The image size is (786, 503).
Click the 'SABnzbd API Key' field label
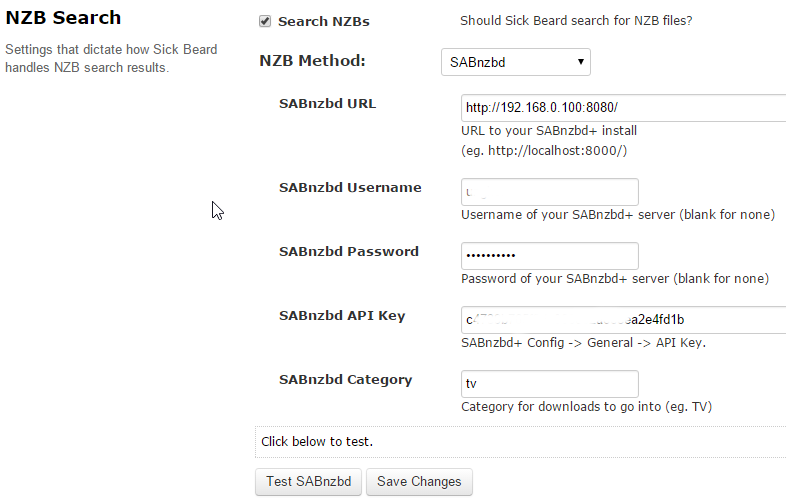[342, 315]
